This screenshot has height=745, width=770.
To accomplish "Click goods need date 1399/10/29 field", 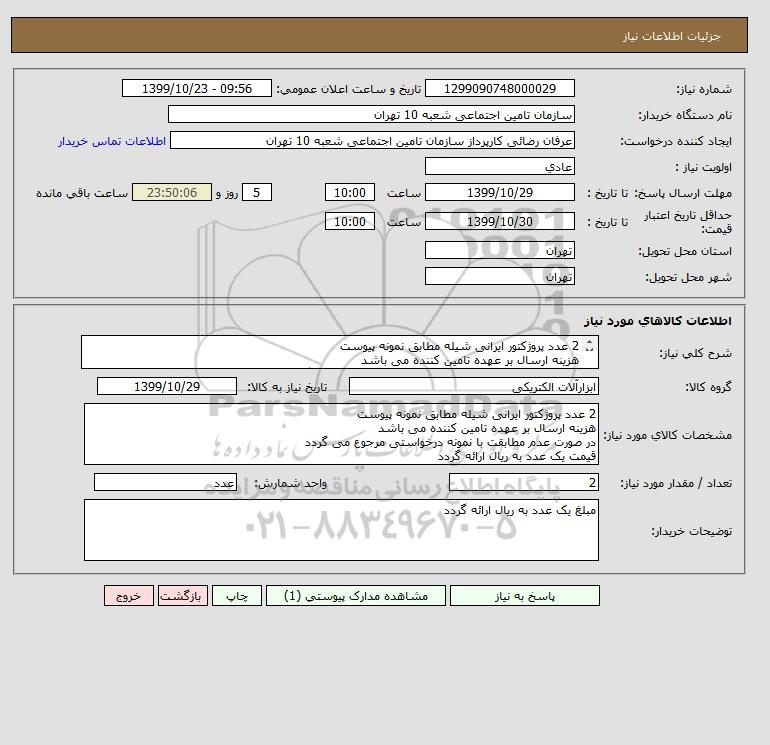I will tap(167, 386).
